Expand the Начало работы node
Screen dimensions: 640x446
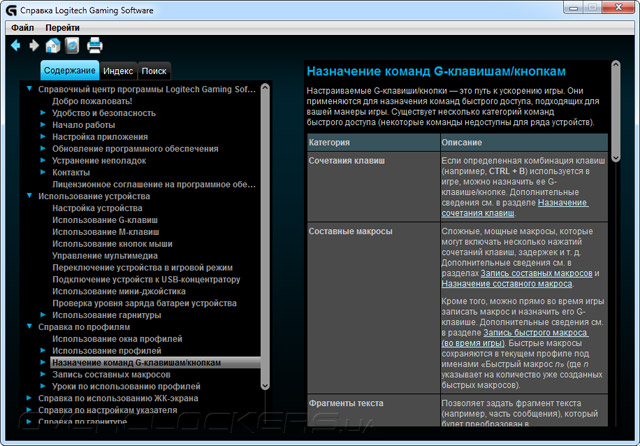(x=43, y=124)
